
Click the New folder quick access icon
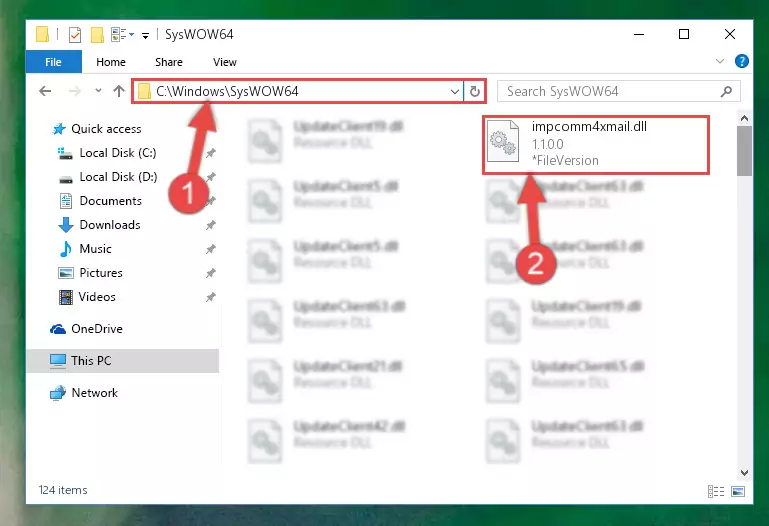(x=97, y=34)
